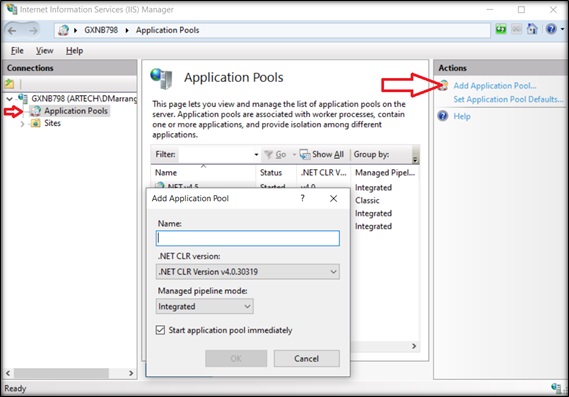Click the Go filter funnel icon
Screen dimensions: 569x397
(x=268, y=155)
